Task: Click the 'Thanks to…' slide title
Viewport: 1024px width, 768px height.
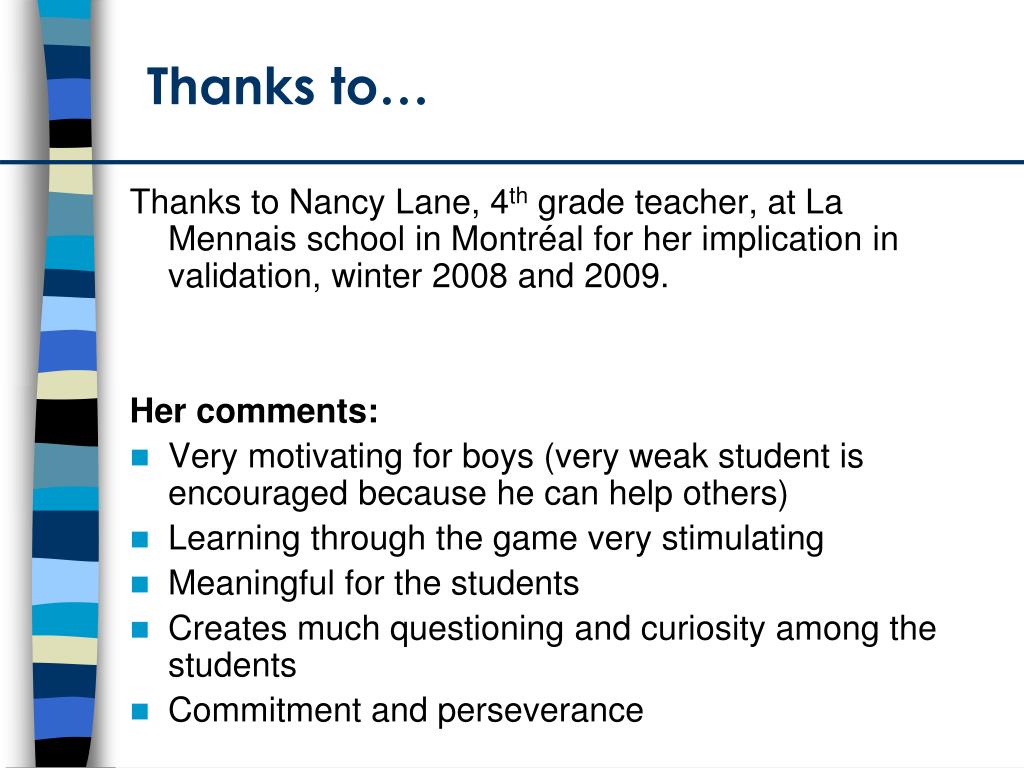Action: (287, 86)
